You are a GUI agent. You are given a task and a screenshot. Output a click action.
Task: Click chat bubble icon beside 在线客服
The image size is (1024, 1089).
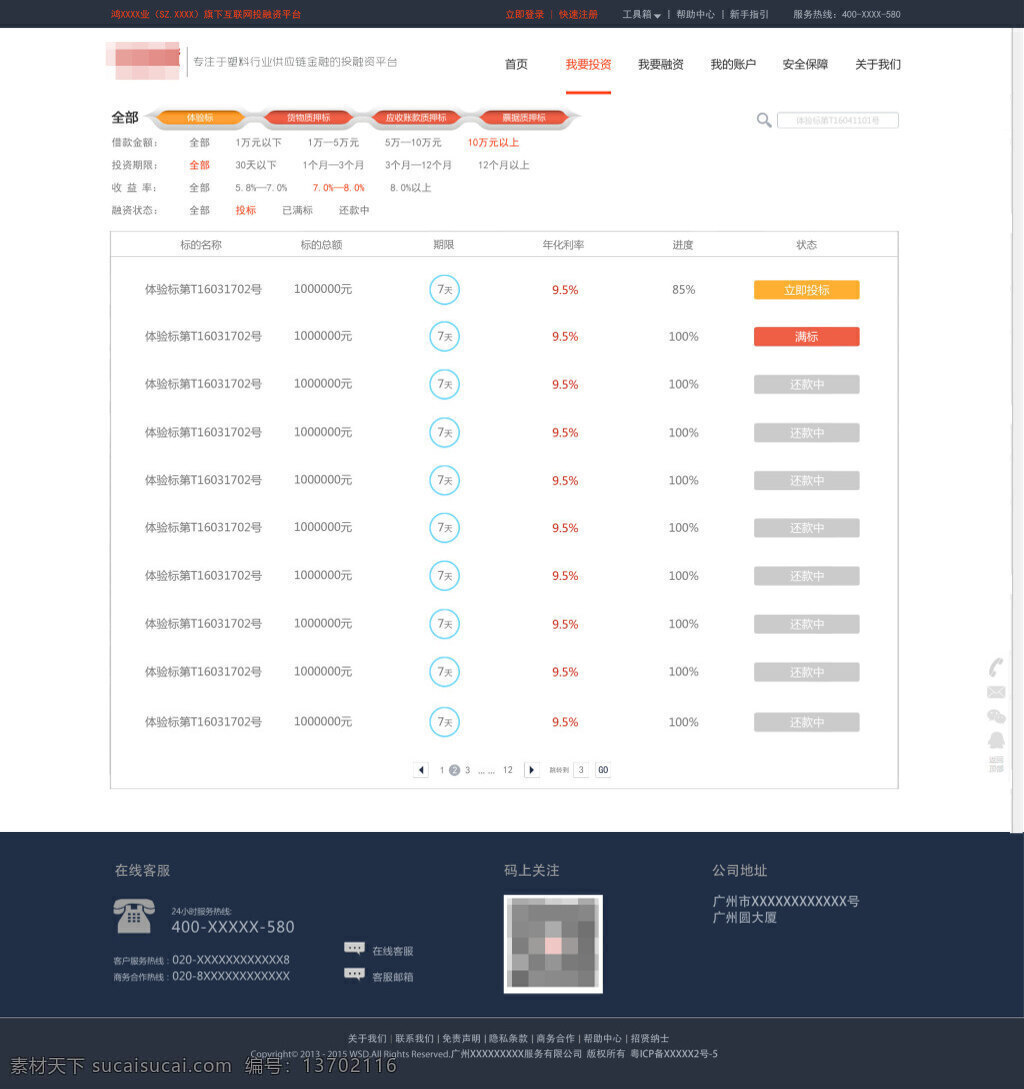coord(354,949)
